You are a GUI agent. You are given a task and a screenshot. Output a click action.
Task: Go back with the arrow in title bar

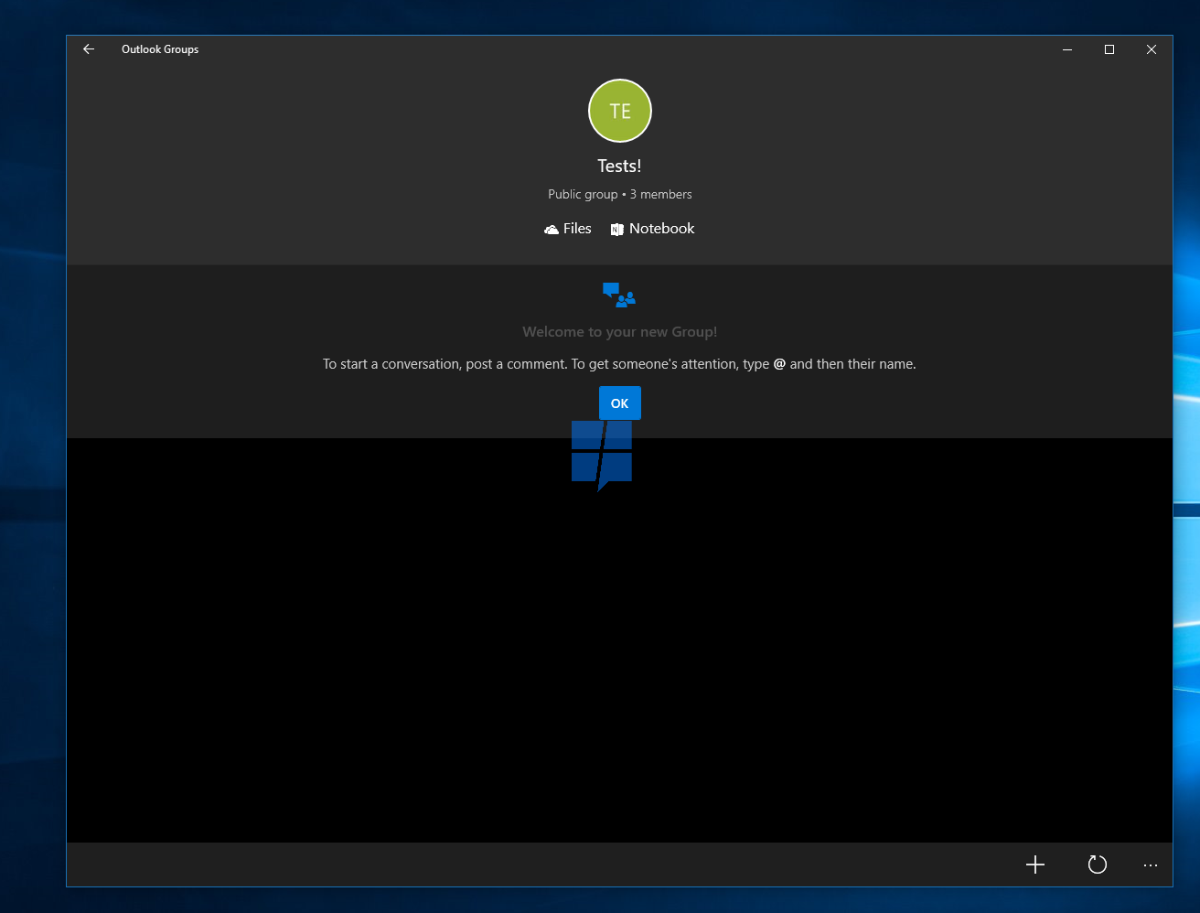coord(89,49)
